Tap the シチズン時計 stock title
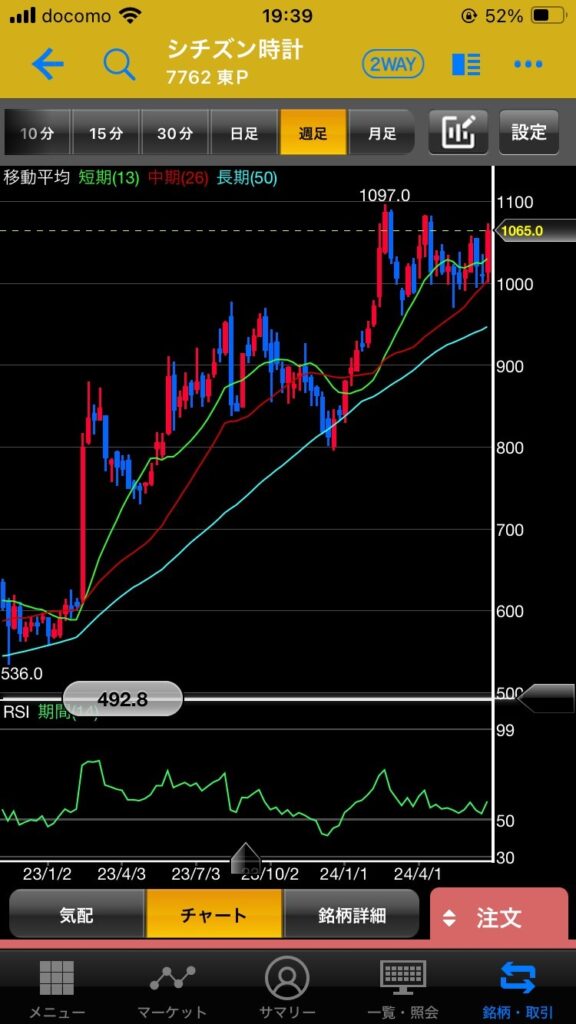The width and height of the screenshot is (576, 1024). click(x=234, y=50)
